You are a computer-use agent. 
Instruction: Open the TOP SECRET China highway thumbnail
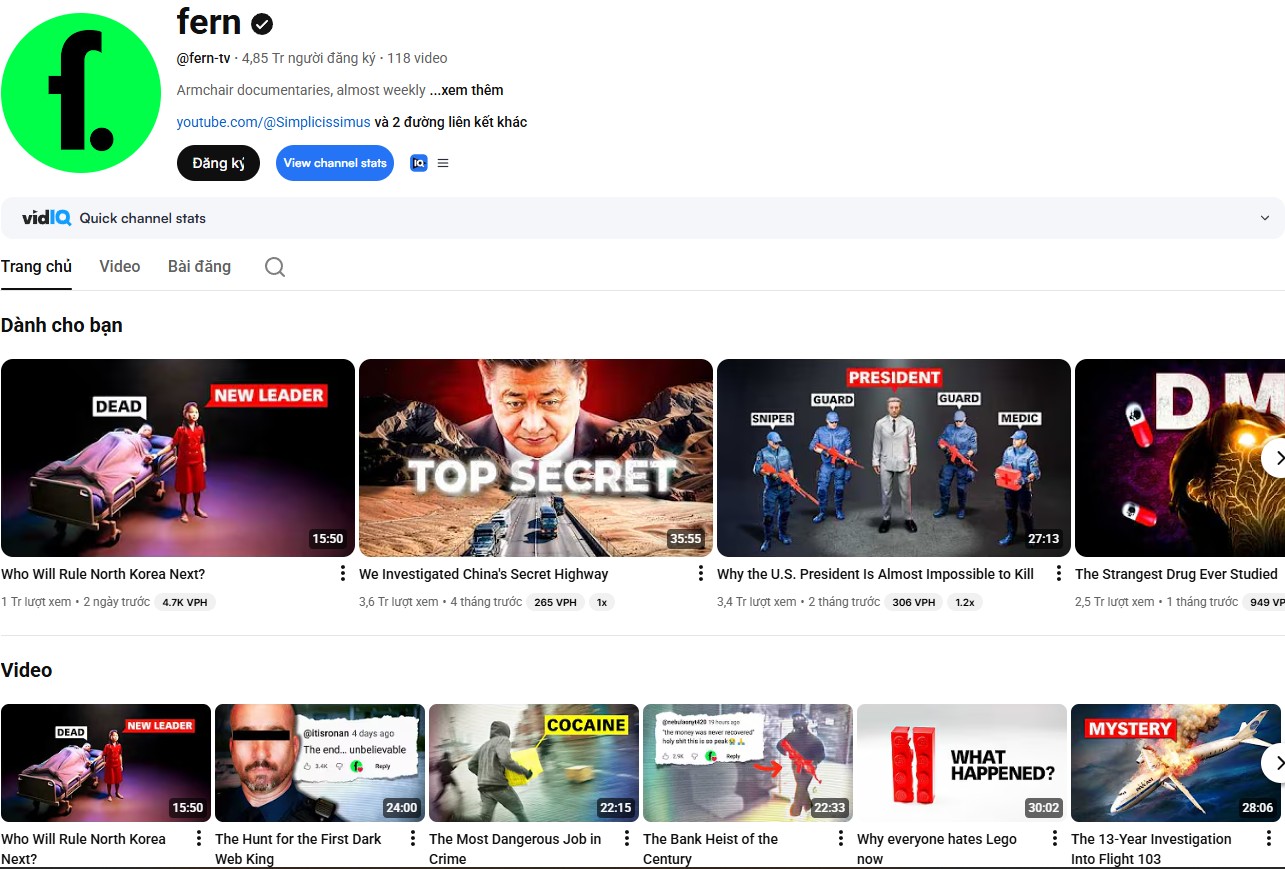click(x=535, y=457)
